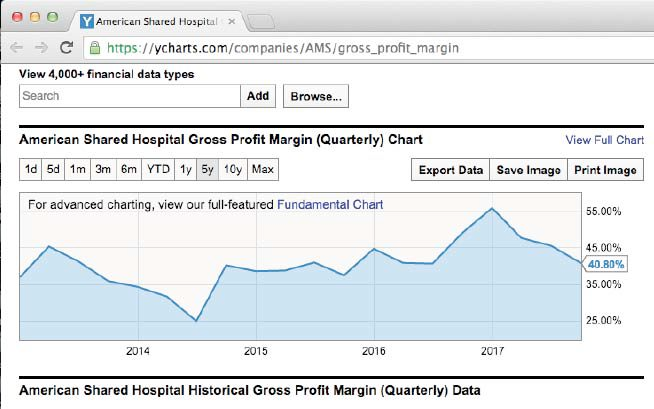Select the 6m time range
Screen dimensions: 654x409
pos(129,169)
